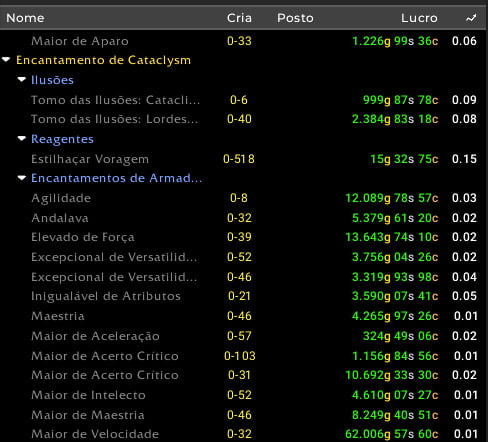488x442 pixels.
Task: Choose the Maior de Aceleração row
Action: click(x=244, y=336)
